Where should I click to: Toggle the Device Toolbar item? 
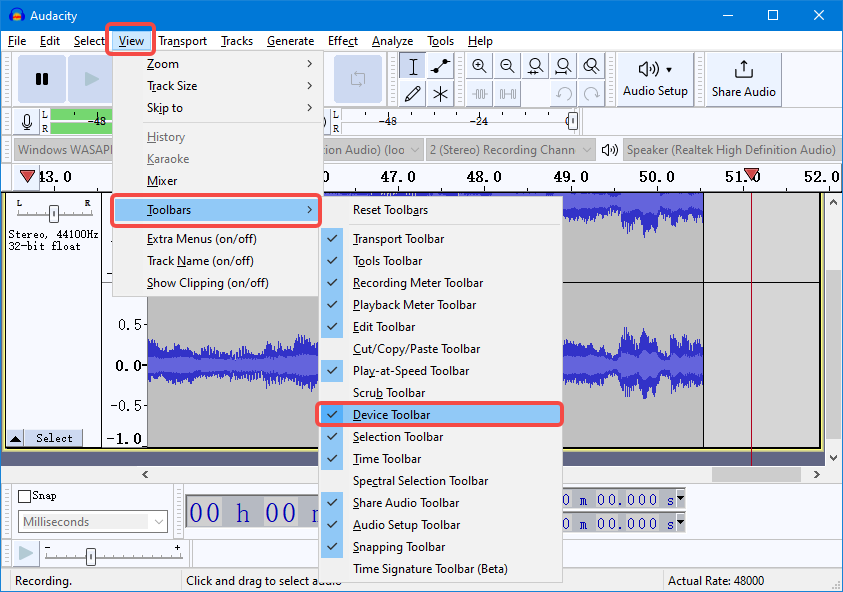click(x=440, y=415)
